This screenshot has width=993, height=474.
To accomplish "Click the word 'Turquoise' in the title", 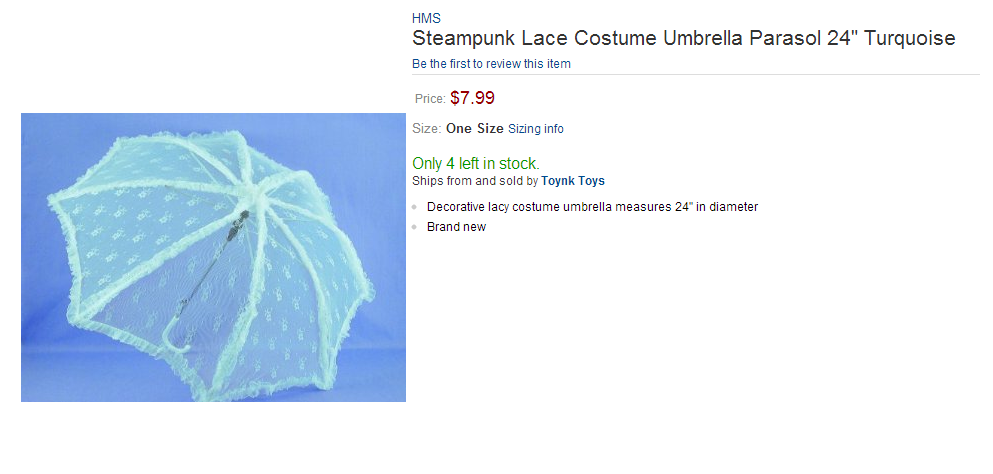I will coord(910,39).
